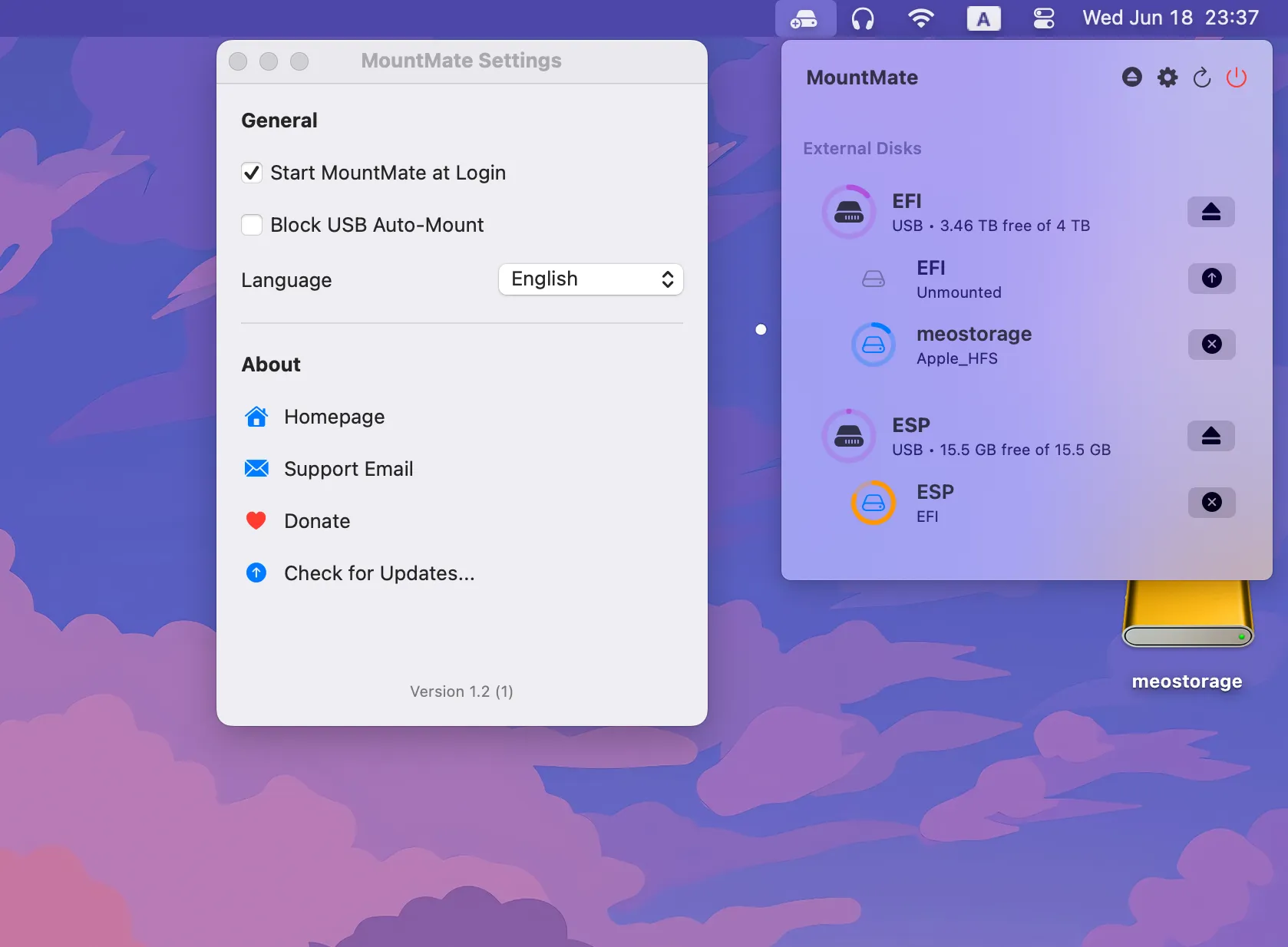Open the keyboard input source menu
Viewport: 1288px width, 947px height.
[983, 18]
